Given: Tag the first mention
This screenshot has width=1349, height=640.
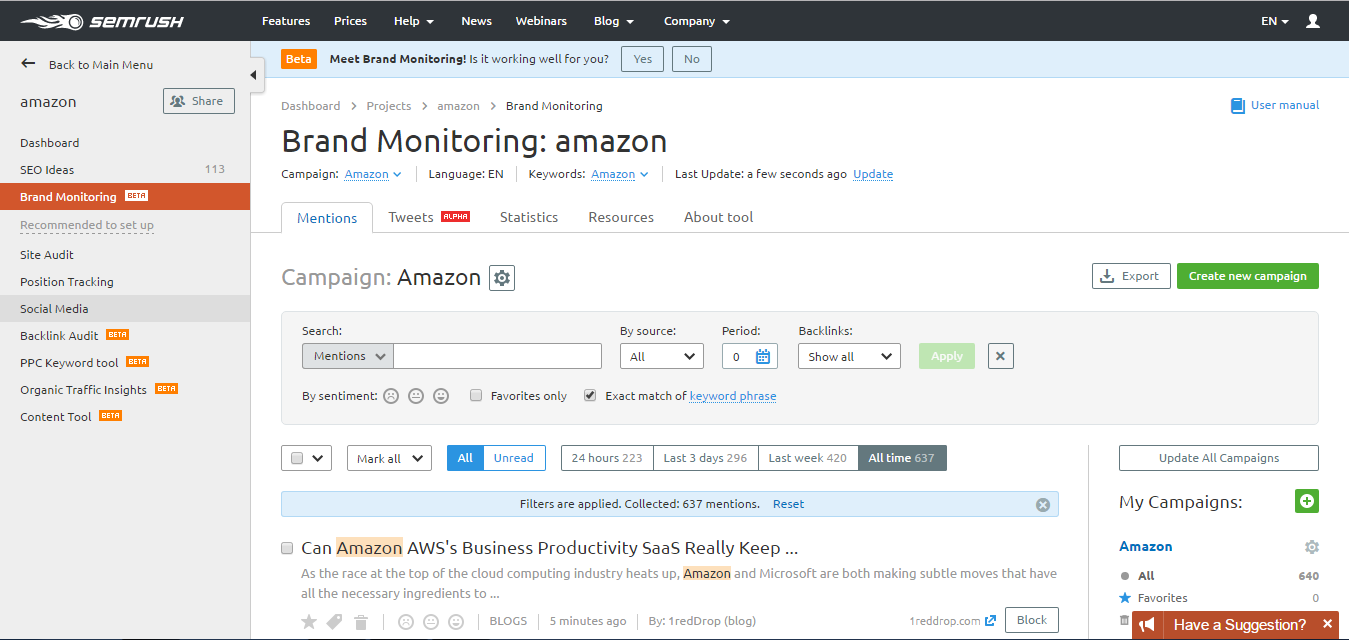Looking at the screenshot, I should click(335, 621).
